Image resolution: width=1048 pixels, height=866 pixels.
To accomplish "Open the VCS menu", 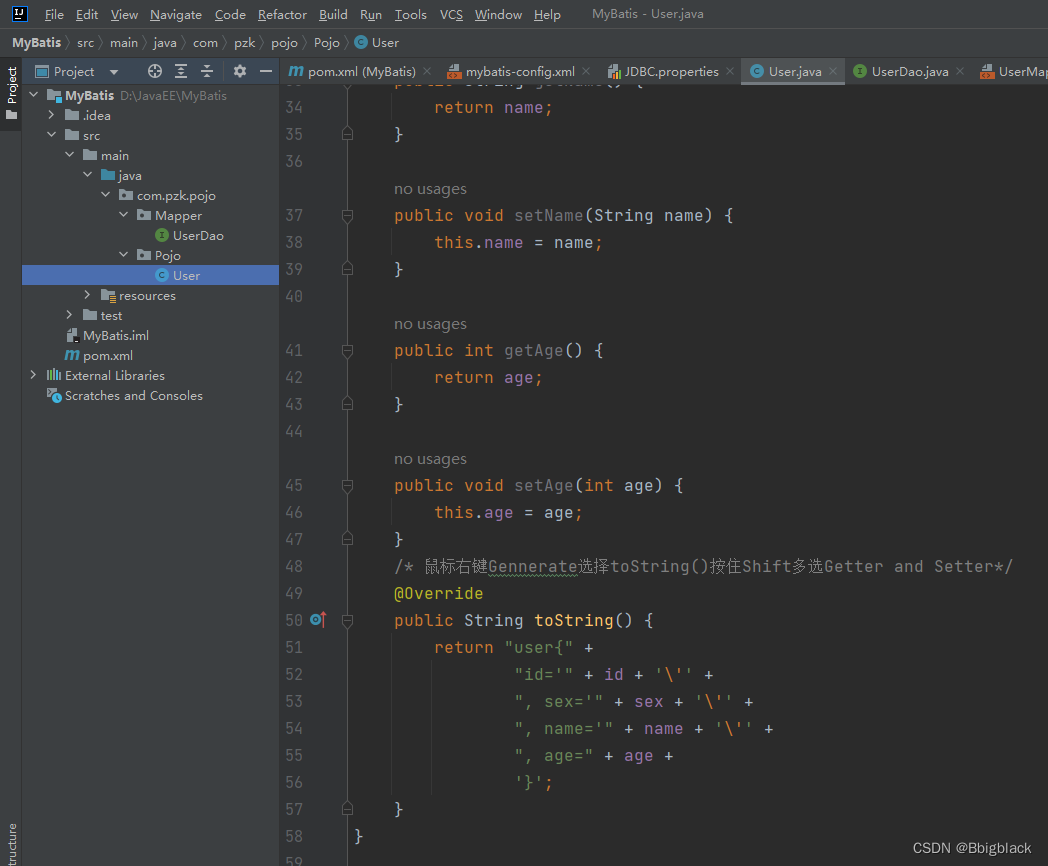I will (451, 14).
